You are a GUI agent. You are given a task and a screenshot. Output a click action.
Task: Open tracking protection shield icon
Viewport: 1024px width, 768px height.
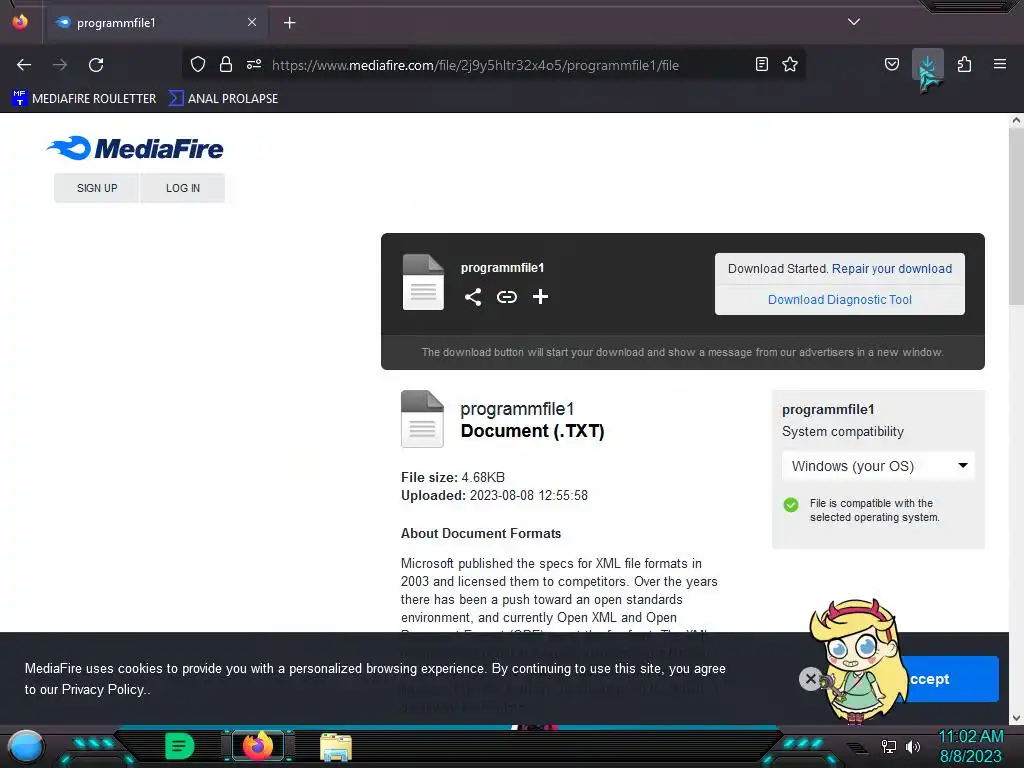[x=198, y=64]
